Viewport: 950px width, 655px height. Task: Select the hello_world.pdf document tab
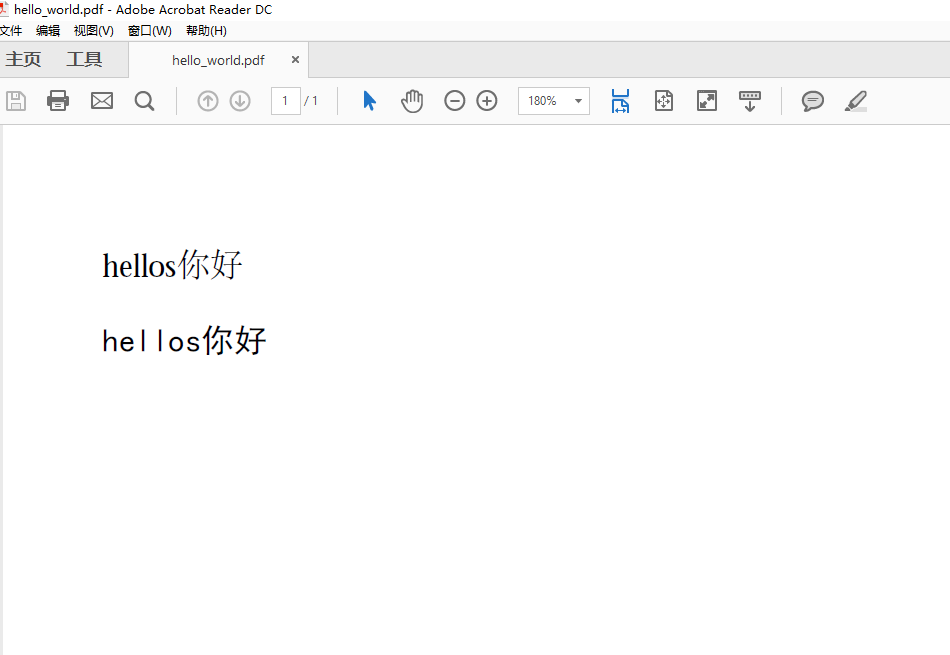218,60
